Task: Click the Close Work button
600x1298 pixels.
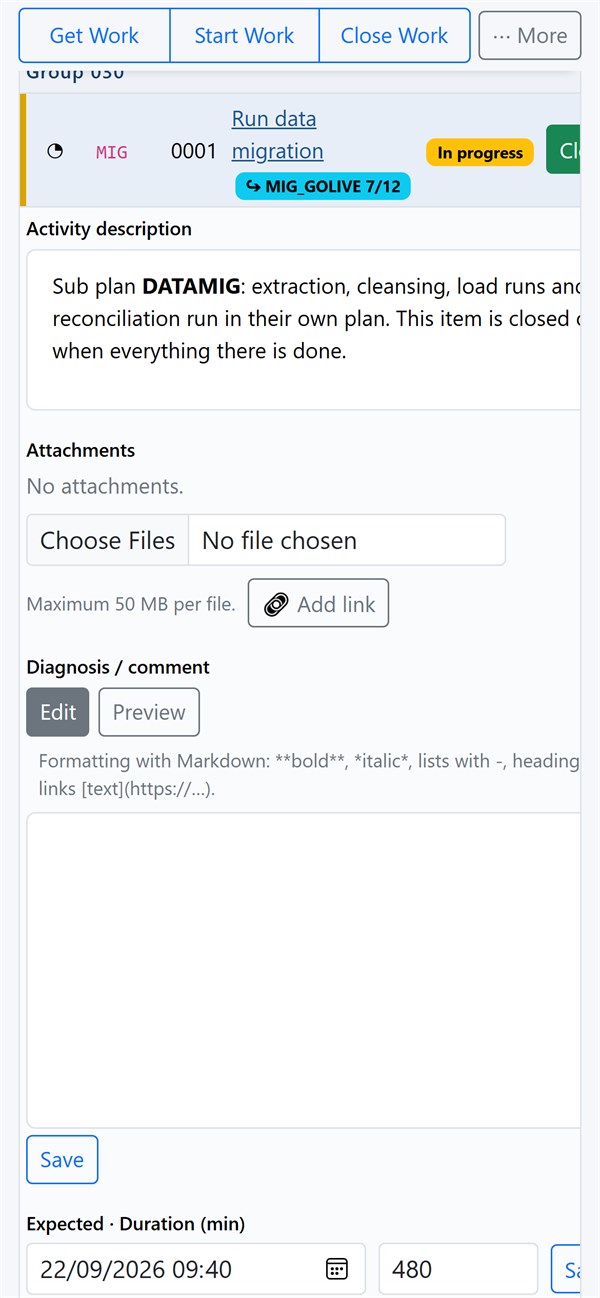Action: 394,36
